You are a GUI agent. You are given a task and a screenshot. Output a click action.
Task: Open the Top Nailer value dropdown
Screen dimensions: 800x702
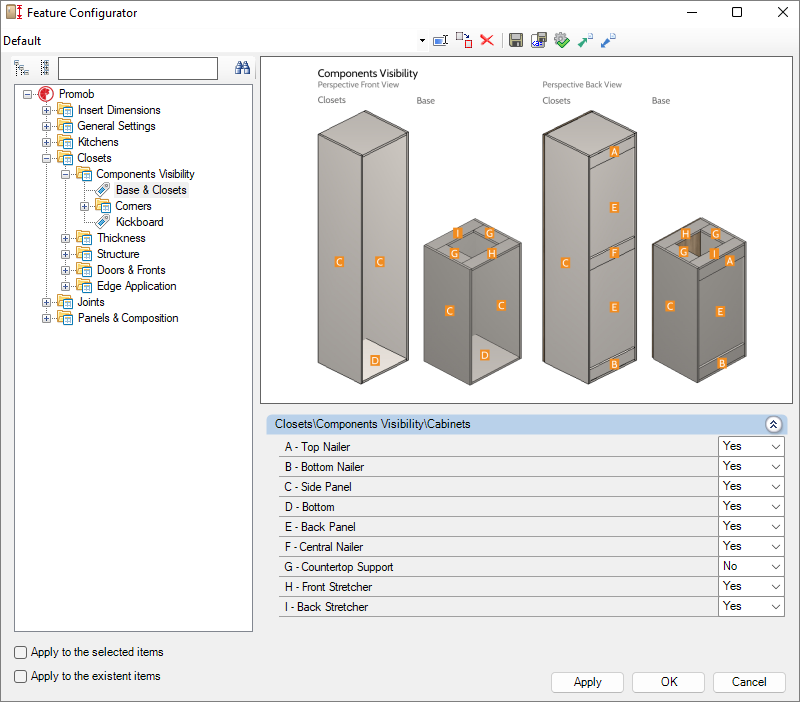[775, 447]
